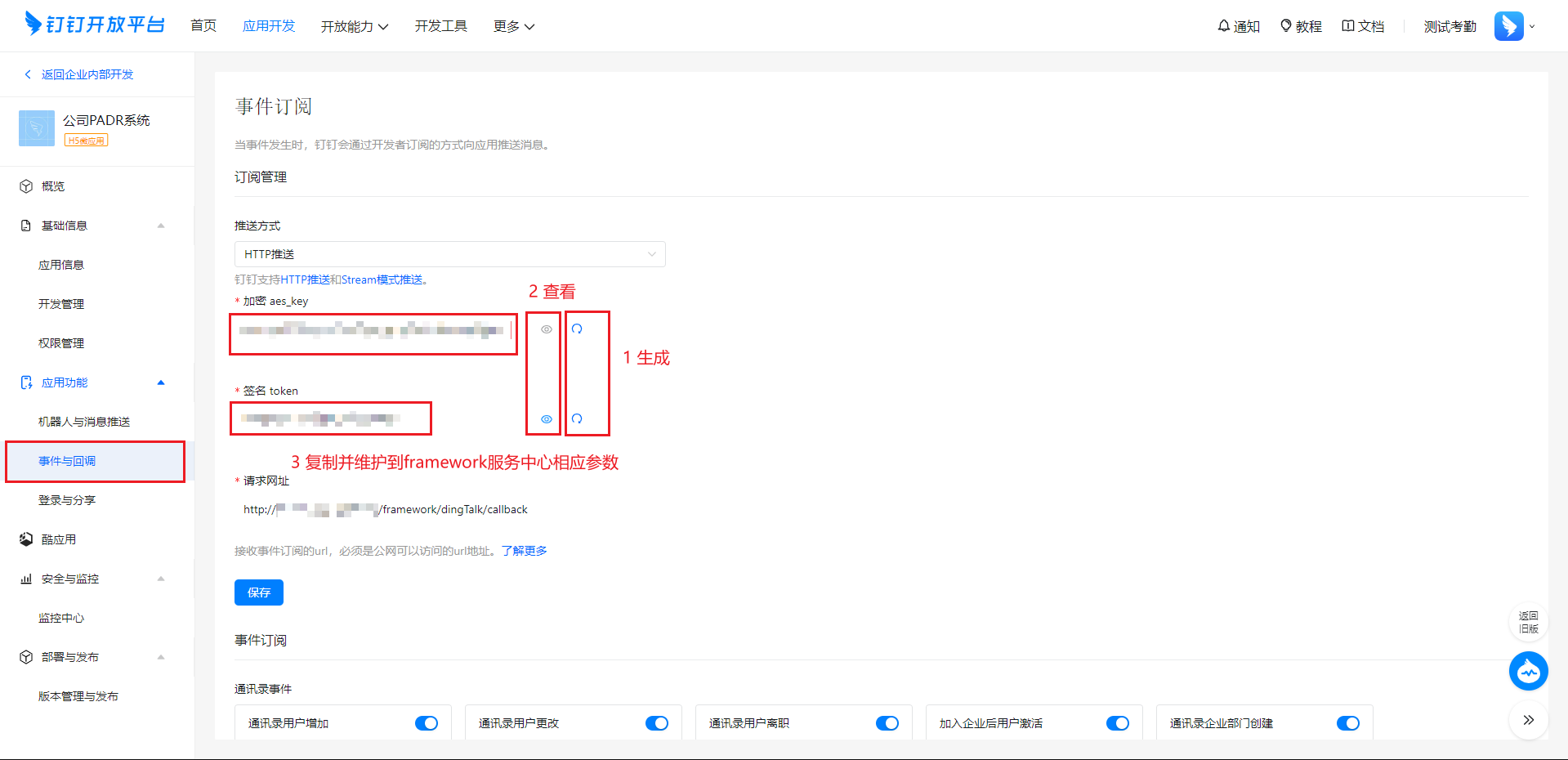The height and width of the screenshot is (760, 1568).
Task: Open the account dropdown arrow beside avatar
Action: [x=1532, y=26]
